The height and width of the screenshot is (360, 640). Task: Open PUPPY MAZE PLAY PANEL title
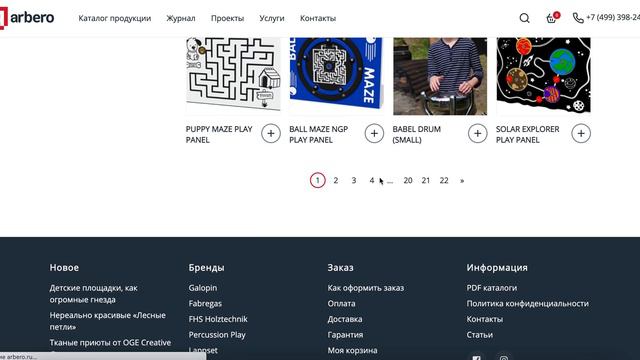click(x=219, y=134)
